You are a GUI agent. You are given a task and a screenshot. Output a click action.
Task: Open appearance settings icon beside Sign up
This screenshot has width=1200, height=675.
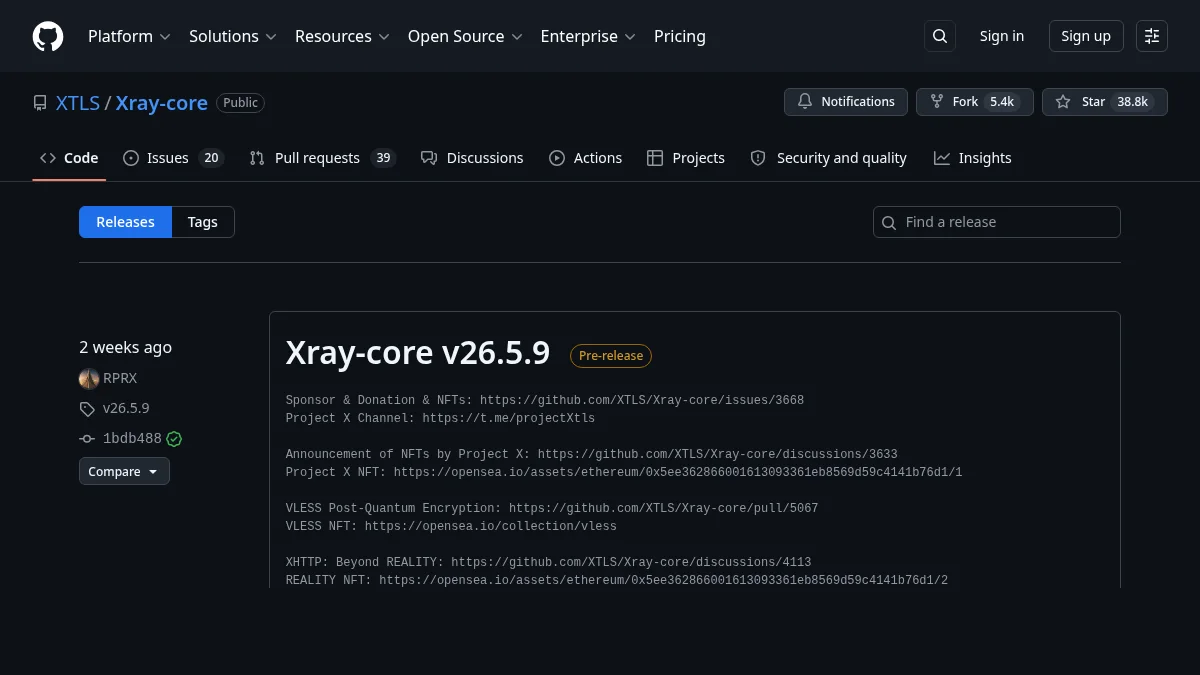coord(1152,36)
